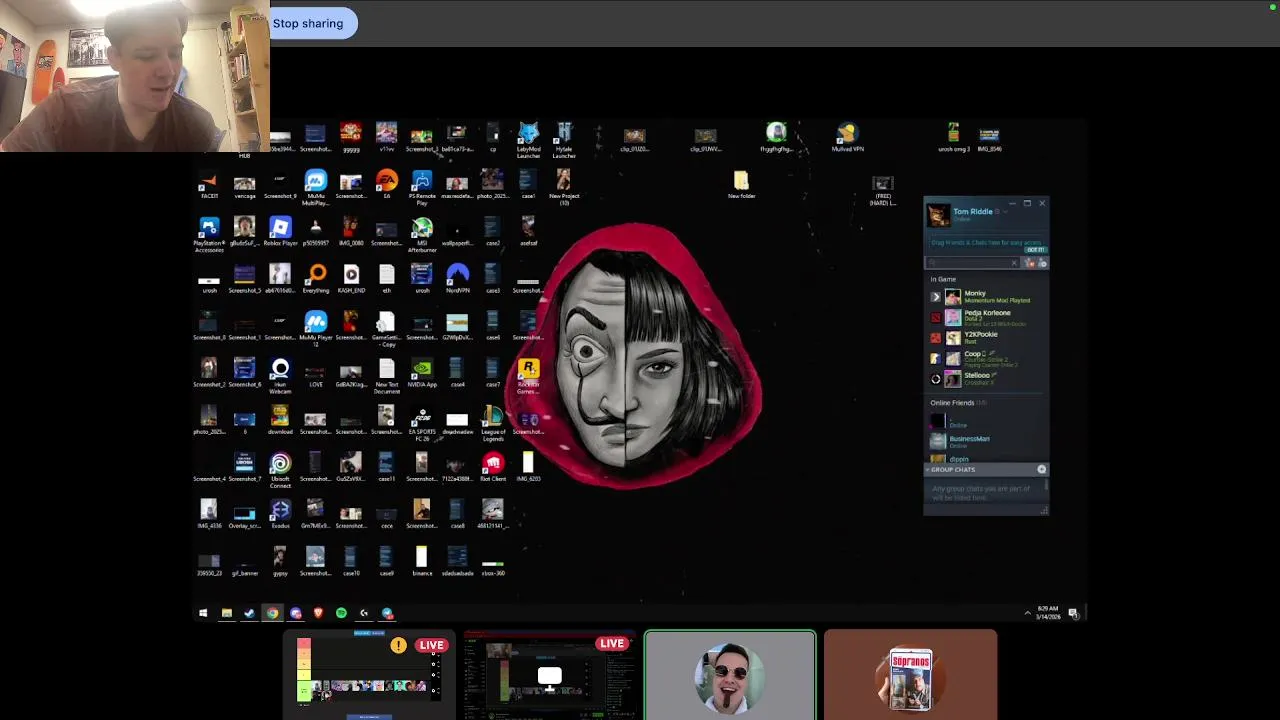Open Rockstar Games Launcher shortcut
Viewport: 1280px width, 720px height.
pyautogui.click(x=528, y=376)
